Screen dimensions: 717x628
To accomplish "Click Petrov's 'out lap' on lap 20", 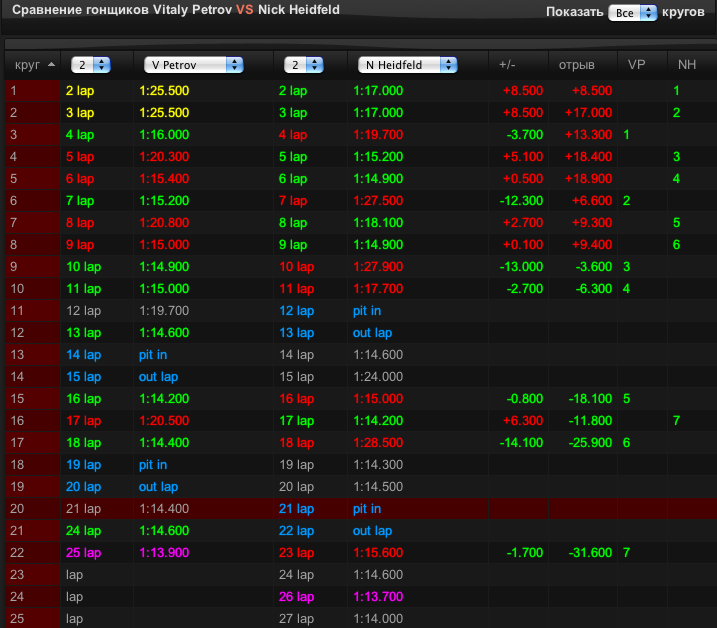I will pyautogui.click(x=158, y=487).
